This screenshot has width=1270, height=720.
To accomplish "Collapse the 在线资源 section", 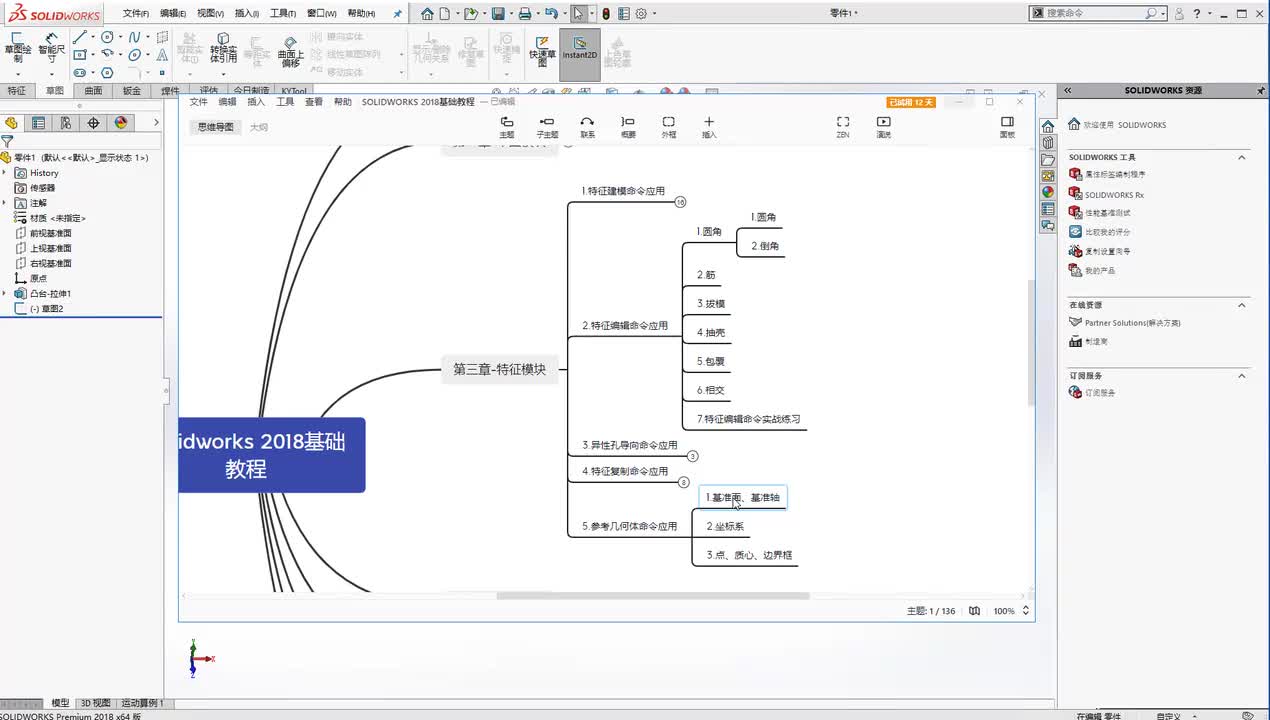I will 1242,305.
